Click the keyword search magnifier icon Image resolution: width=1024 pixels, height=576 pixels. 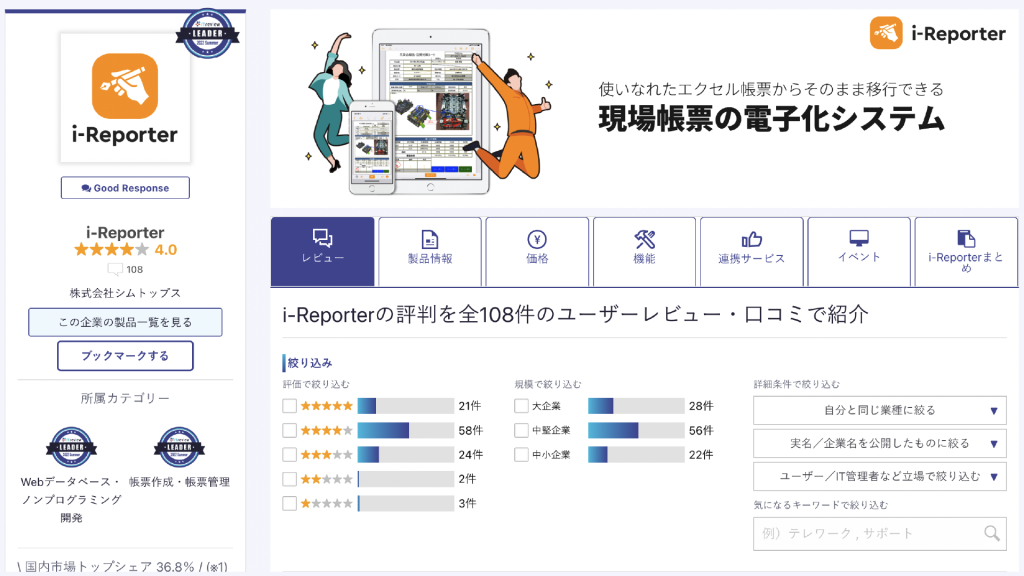click(x=992, y=534)
